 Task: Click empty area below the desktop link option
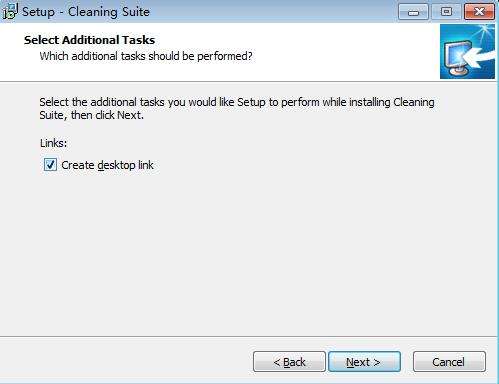[x=233, y=250]
